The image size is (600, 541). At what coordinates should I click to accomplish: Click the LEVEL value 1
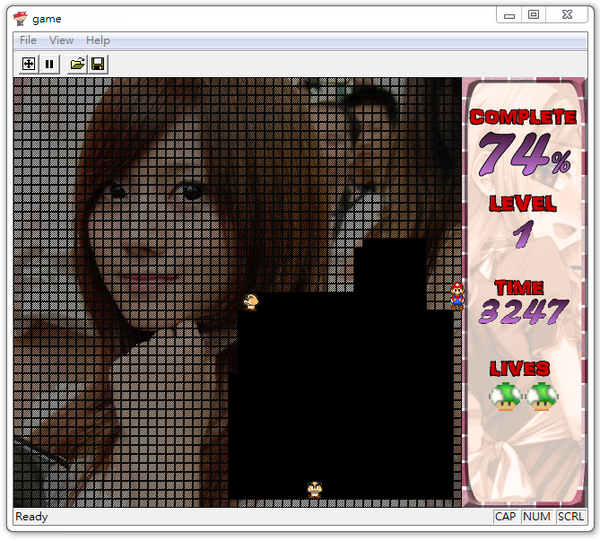click(523, 233)
